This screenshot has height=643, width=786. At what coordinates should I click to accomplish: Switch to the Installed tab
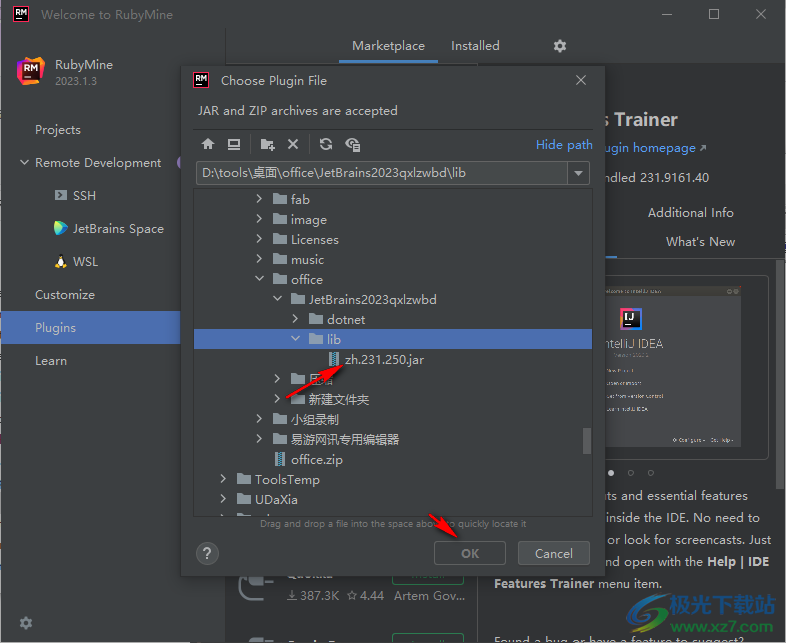click(x=475, y=46)
